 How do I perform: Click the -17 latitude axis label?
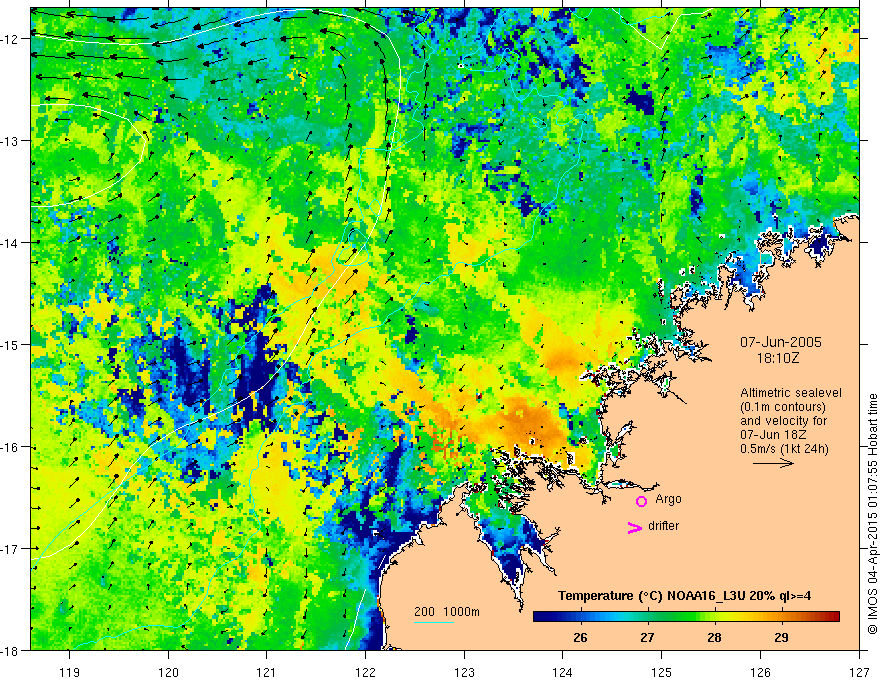pos(10,549)
